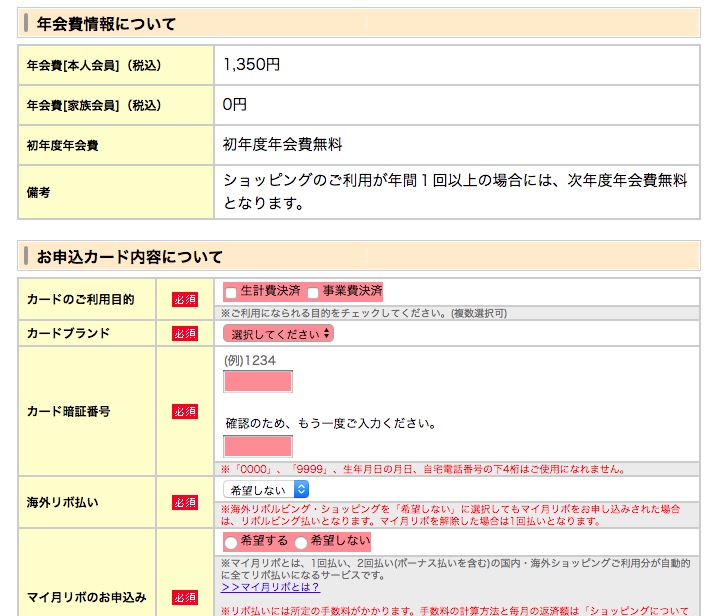Select 希望する radio for マイ月リボ
The image size is (714, 616).
coord(231,542)
